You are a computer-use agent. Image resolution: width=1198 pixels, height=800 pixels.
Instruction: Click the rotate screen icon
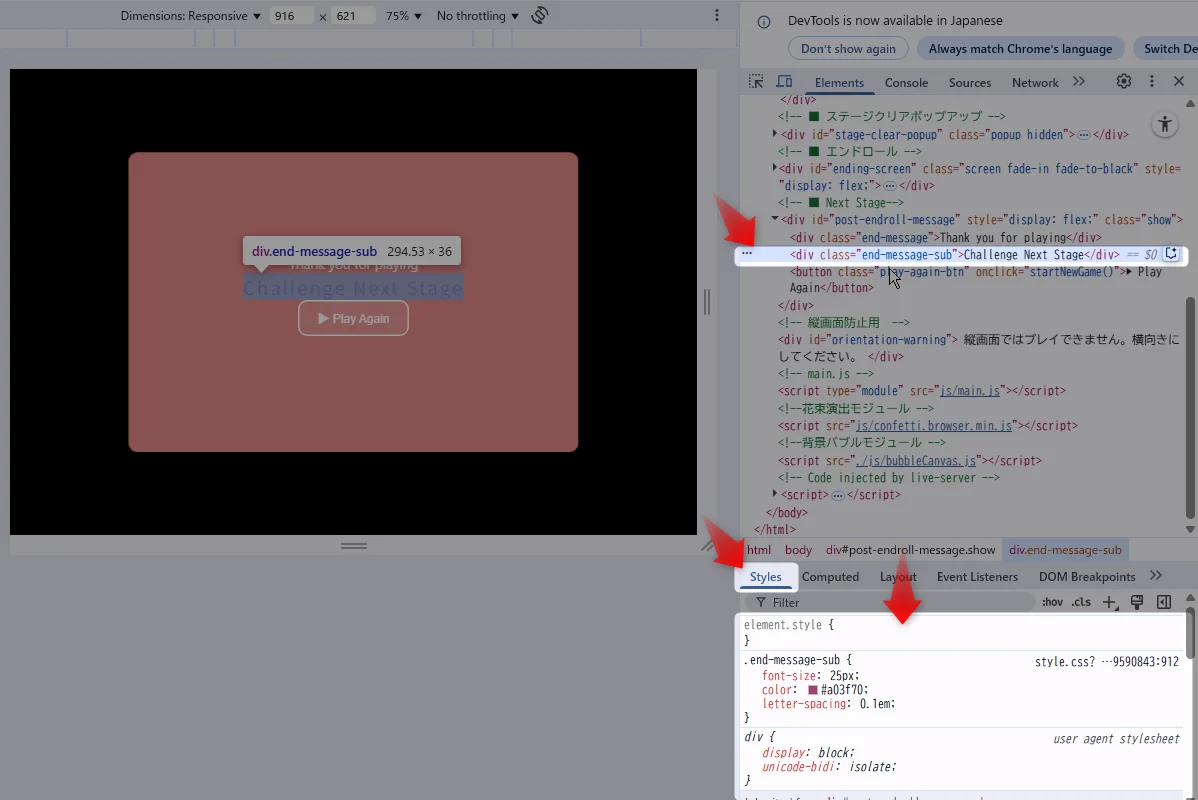tap(540, 16)
